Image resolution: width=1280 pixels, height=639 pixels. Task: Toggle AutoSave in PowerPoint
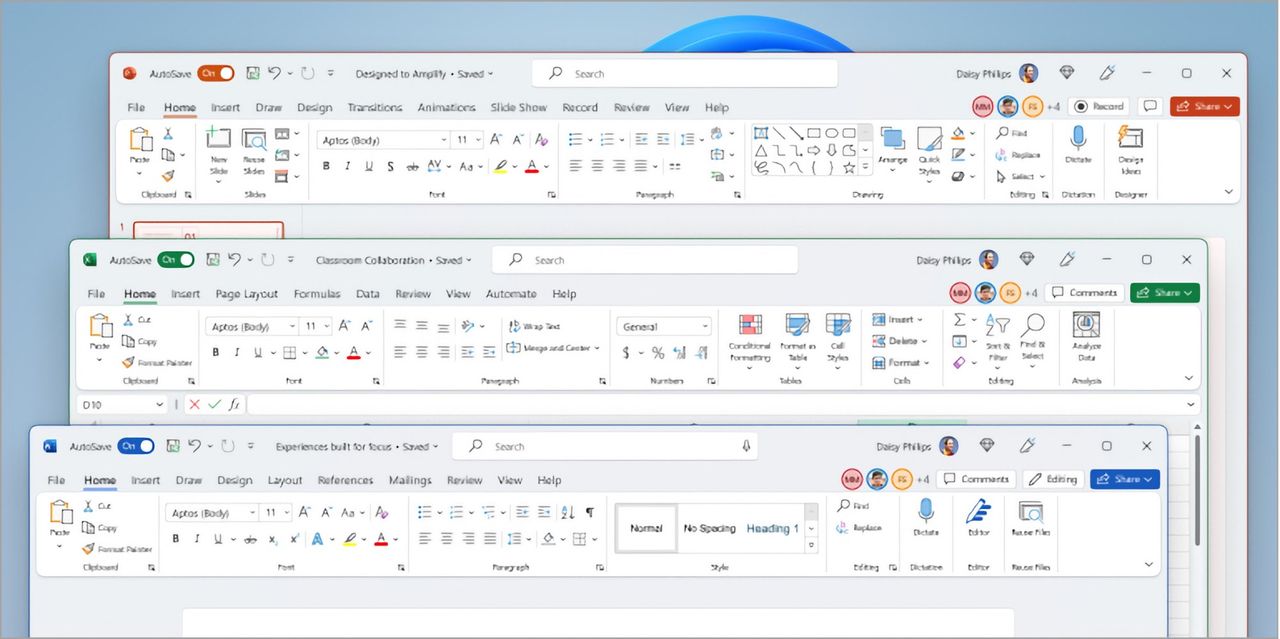217,72
